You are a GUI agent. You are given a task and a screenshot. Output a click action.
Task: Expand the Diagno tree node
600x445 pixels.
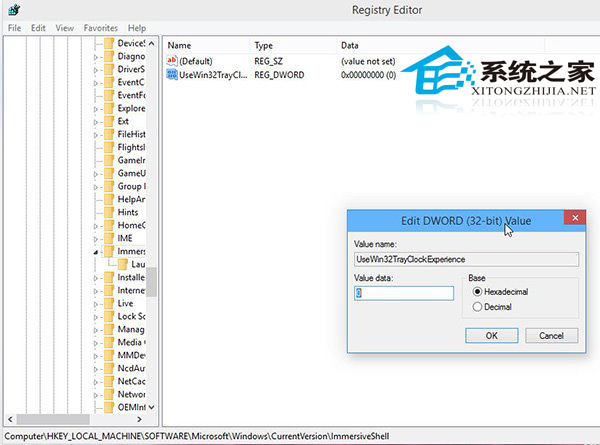(x=96, y=57)
